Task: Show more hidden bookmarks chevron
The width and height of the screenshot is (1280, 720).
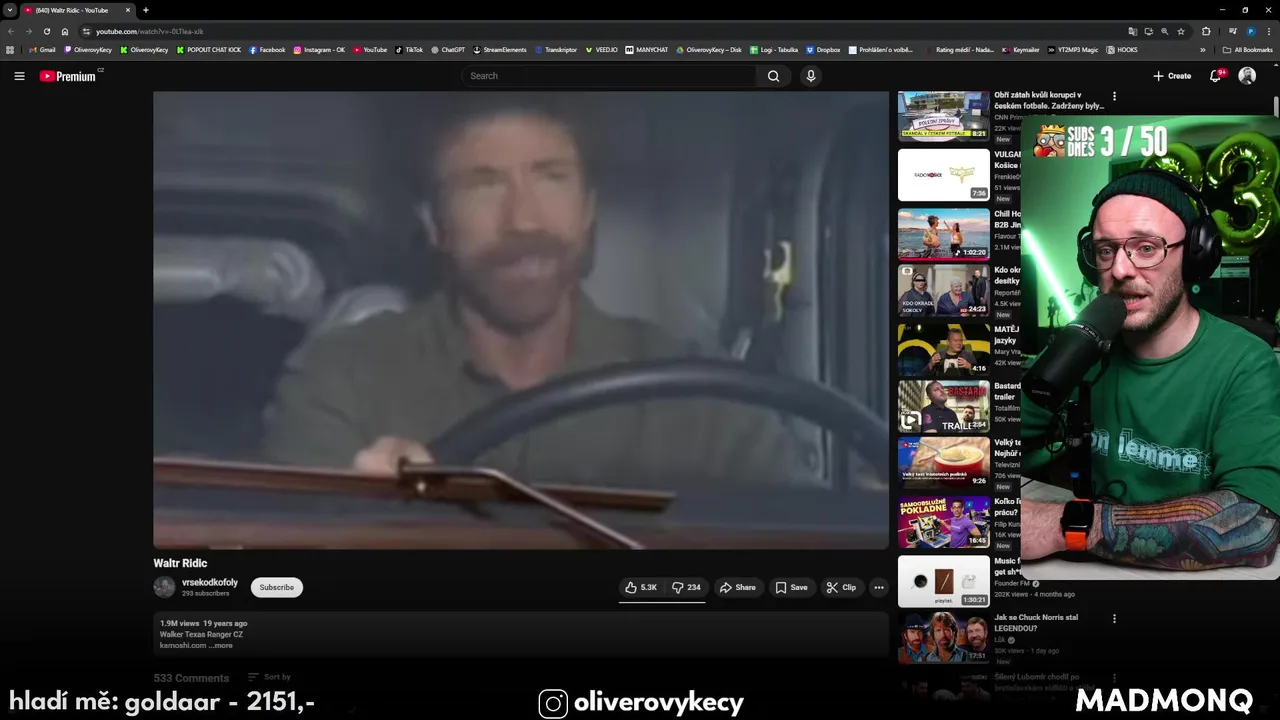Action: 1203,49
